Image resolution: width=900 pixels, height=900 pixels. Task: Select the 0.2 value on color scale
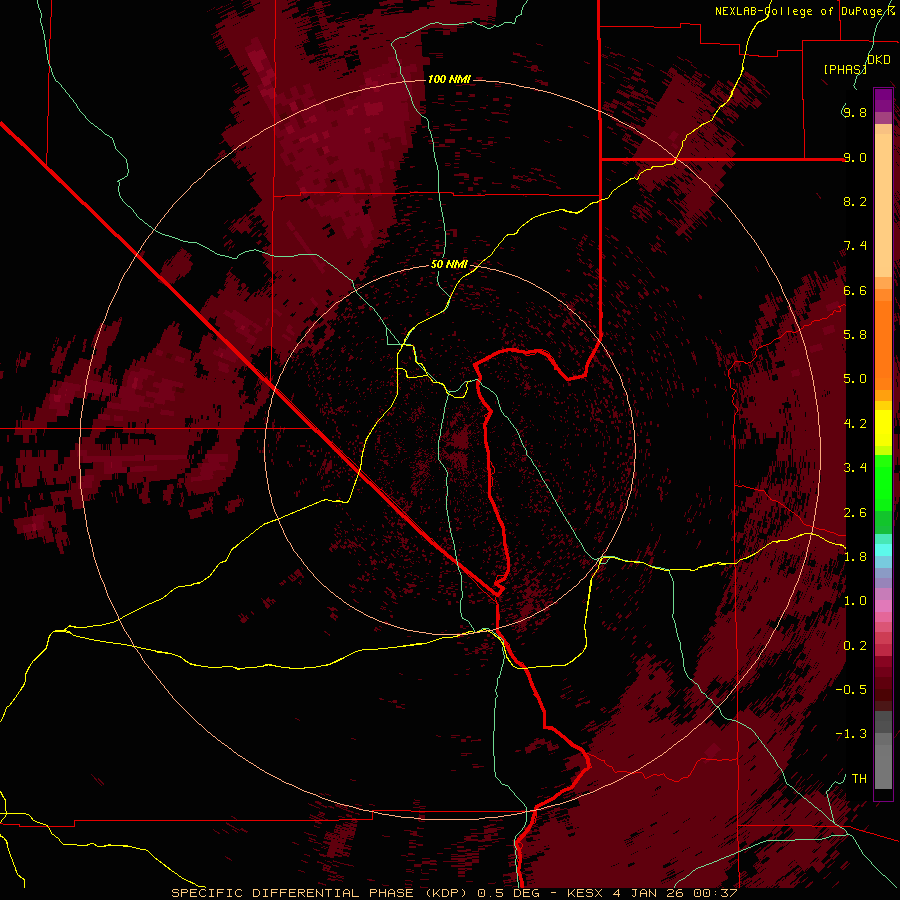855,646
